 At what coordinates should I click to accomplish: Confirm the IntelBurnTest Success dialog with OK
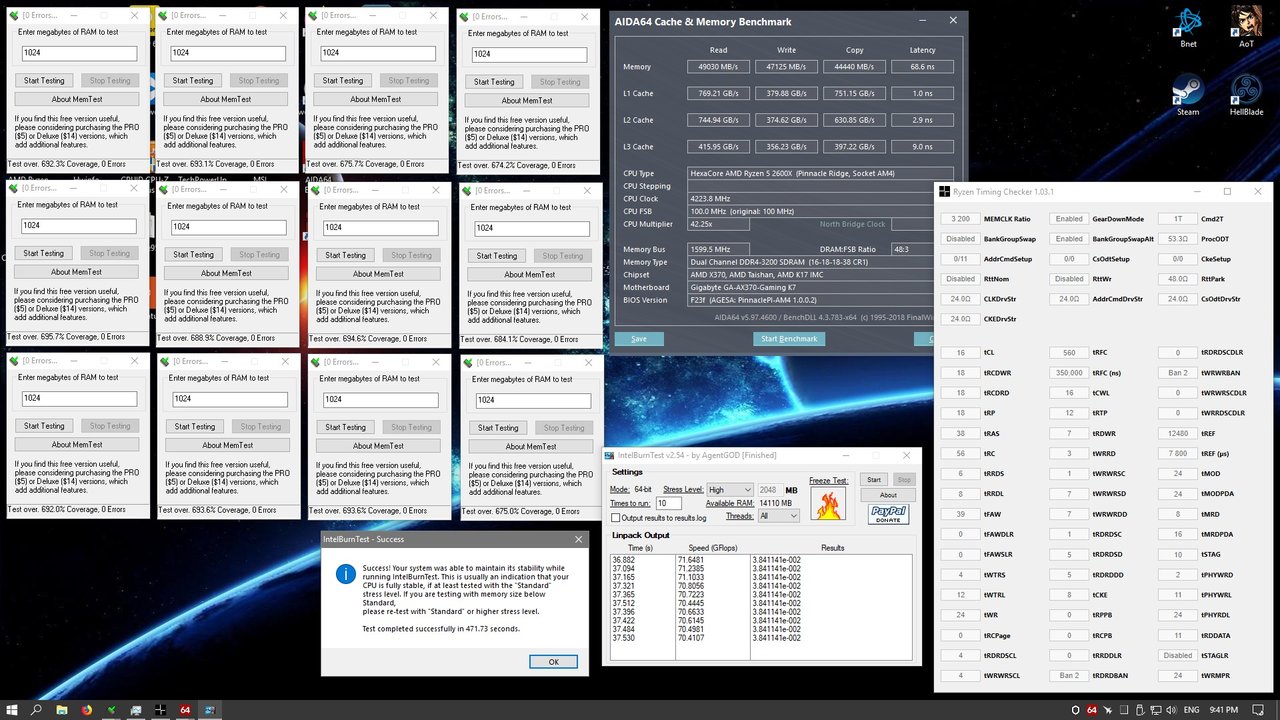553,661
